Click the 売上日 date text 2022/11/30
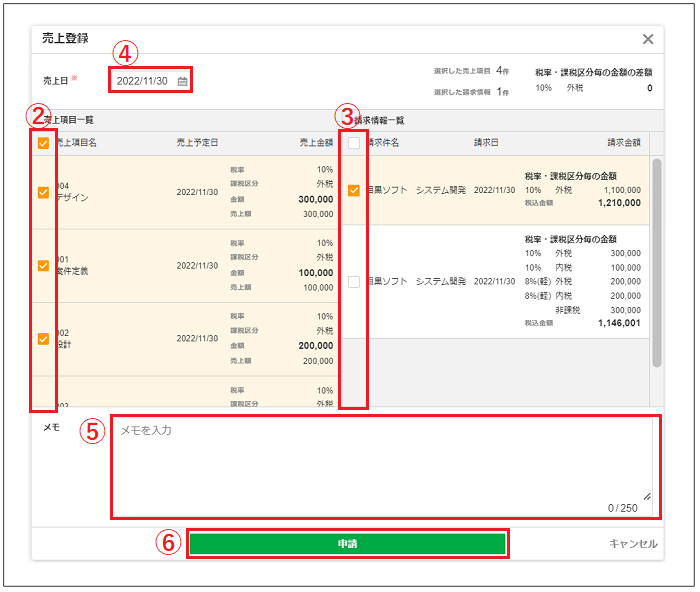 point(142,81)
